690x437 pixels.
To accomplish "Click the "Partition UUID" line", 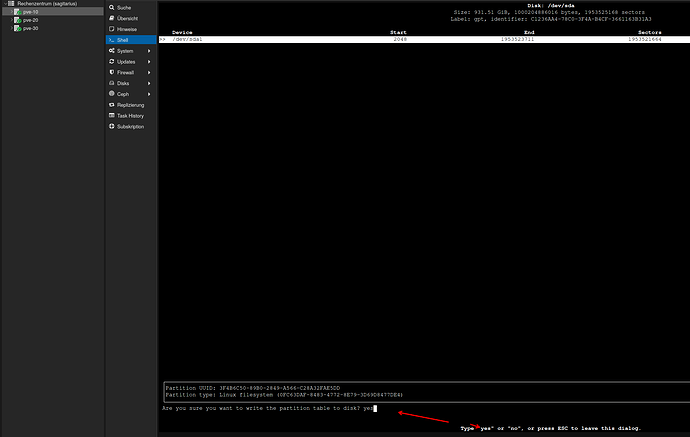I will pos(253,388).
